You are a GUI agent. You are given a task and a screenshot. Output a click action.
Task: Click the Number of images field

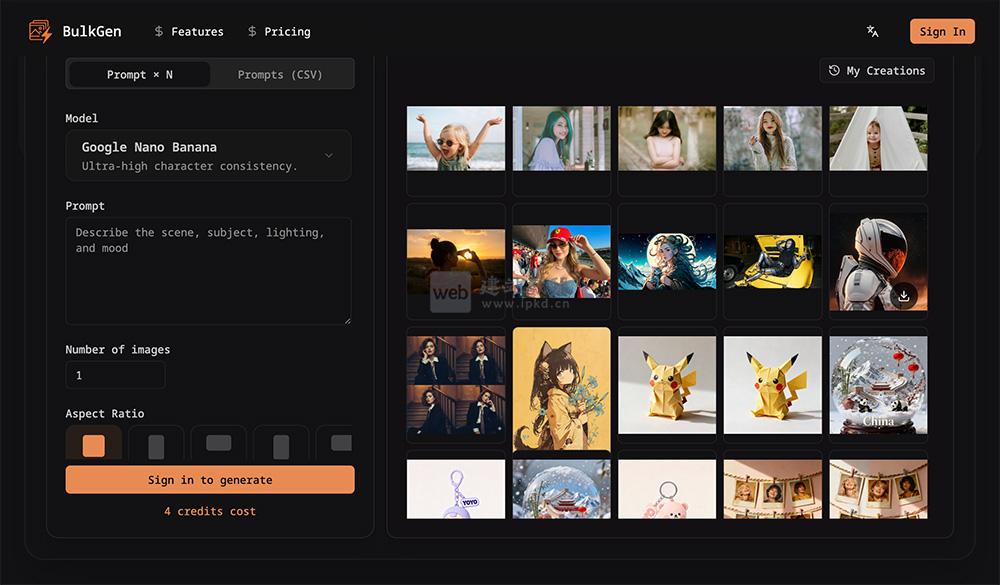pos(115,376)
